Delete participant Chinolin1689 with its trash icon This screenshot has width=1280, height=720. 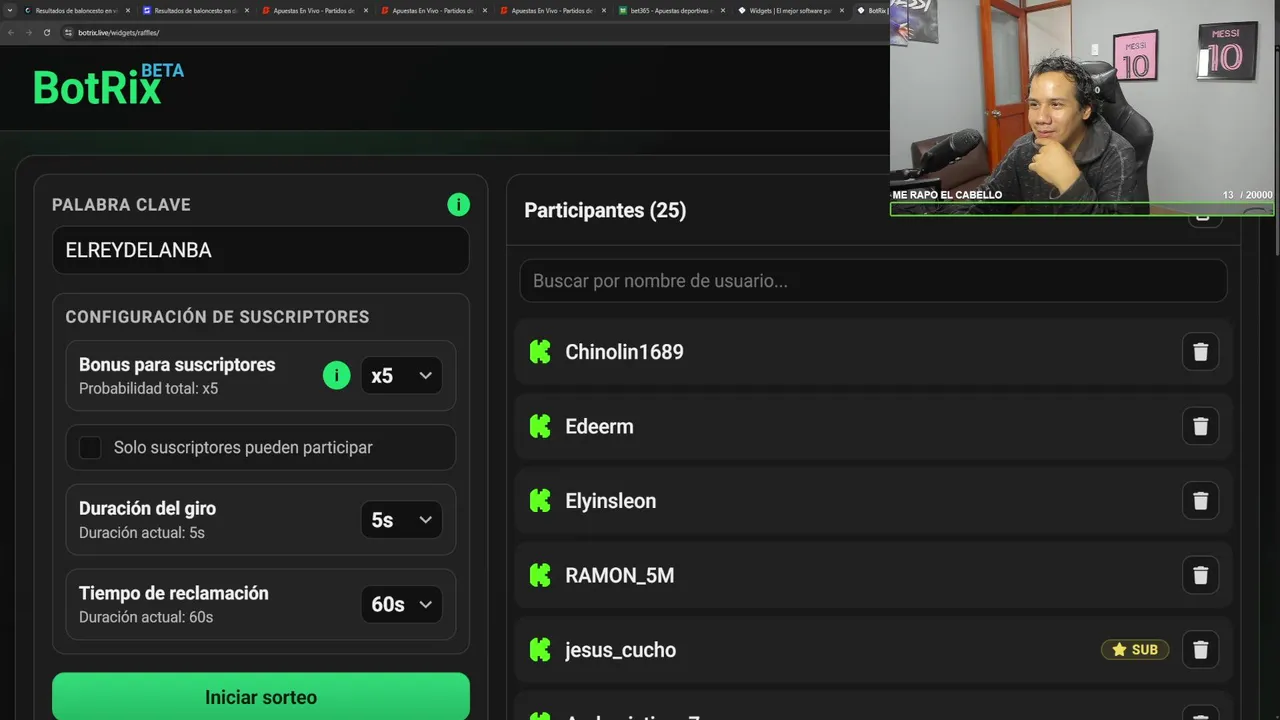click(1200, 352)
